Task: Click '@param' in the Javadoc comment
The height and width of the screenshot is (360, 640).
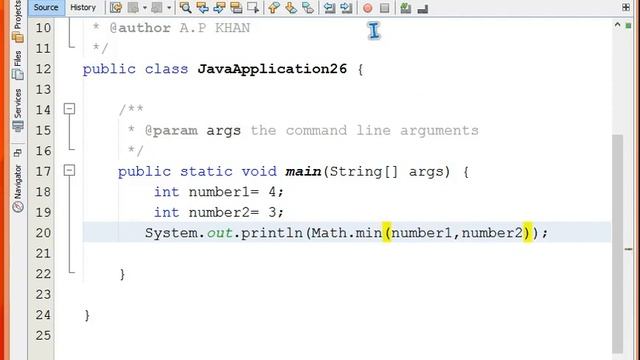Action: (x=171, y=131)
